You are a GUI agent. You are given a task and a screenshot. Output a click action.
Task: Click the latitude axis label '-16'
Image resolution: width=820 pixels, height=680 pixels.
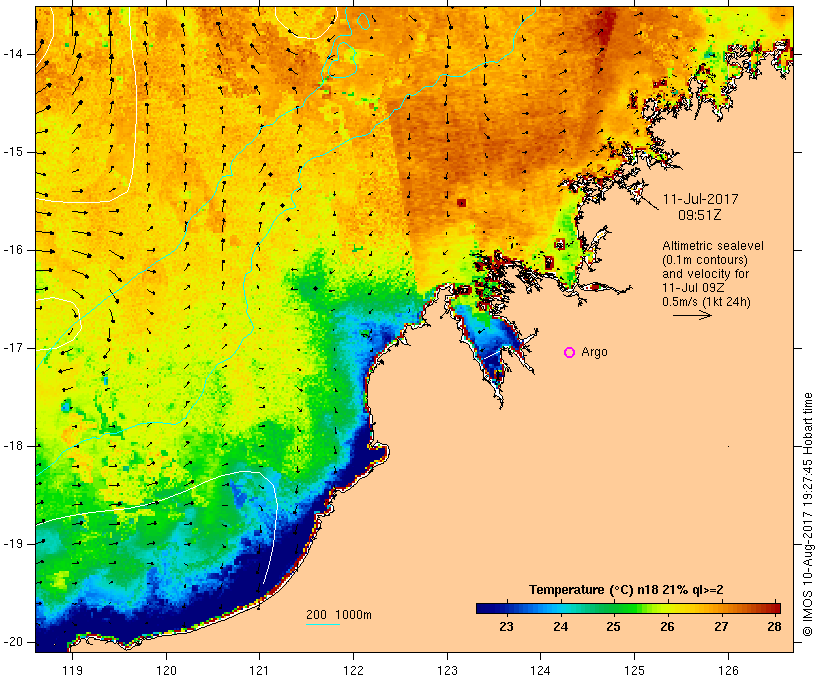click(x=13, y=250)
